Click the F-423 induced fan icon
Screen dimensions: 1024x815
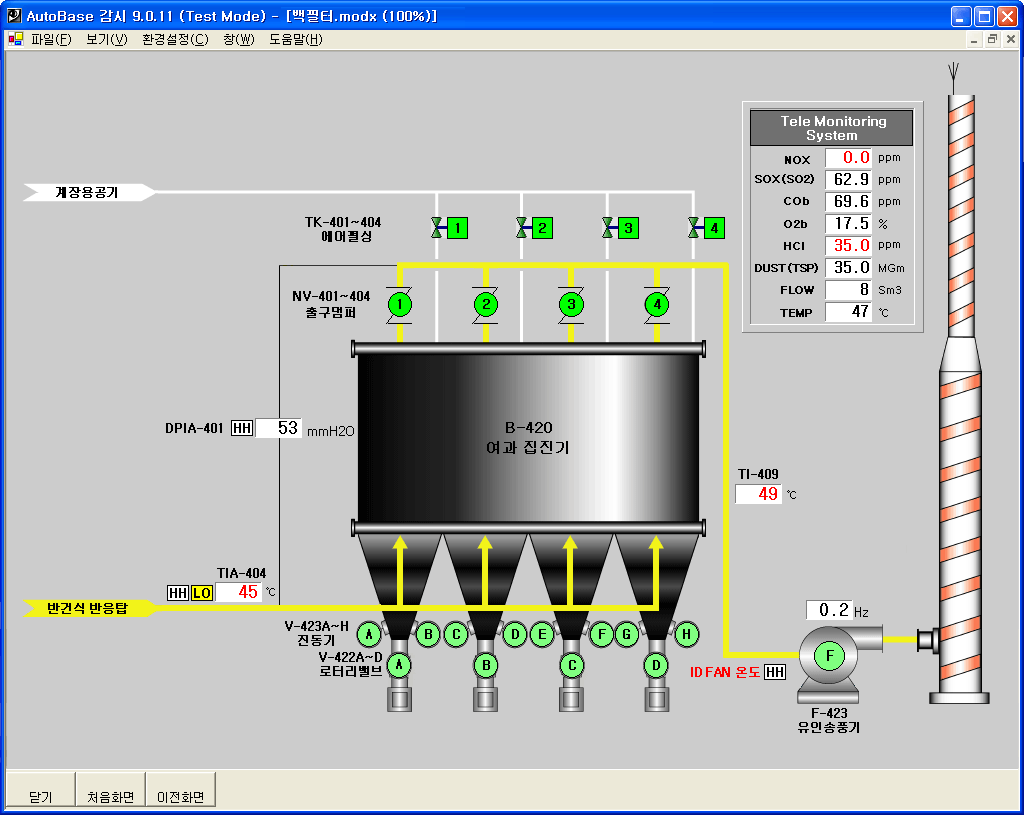[829, 656]
